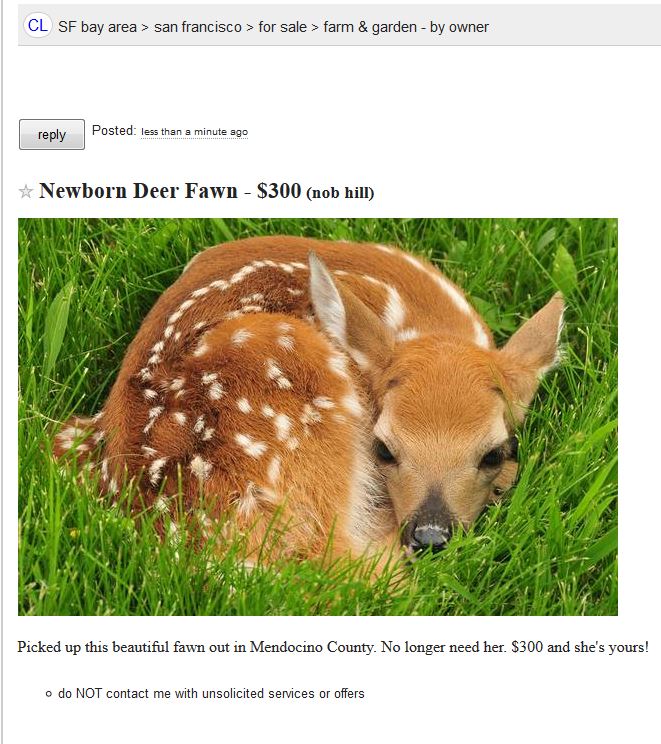Open the for sale category breadcrumb
The width and height of the screenshot is (661, 744).
click(282, 27)
